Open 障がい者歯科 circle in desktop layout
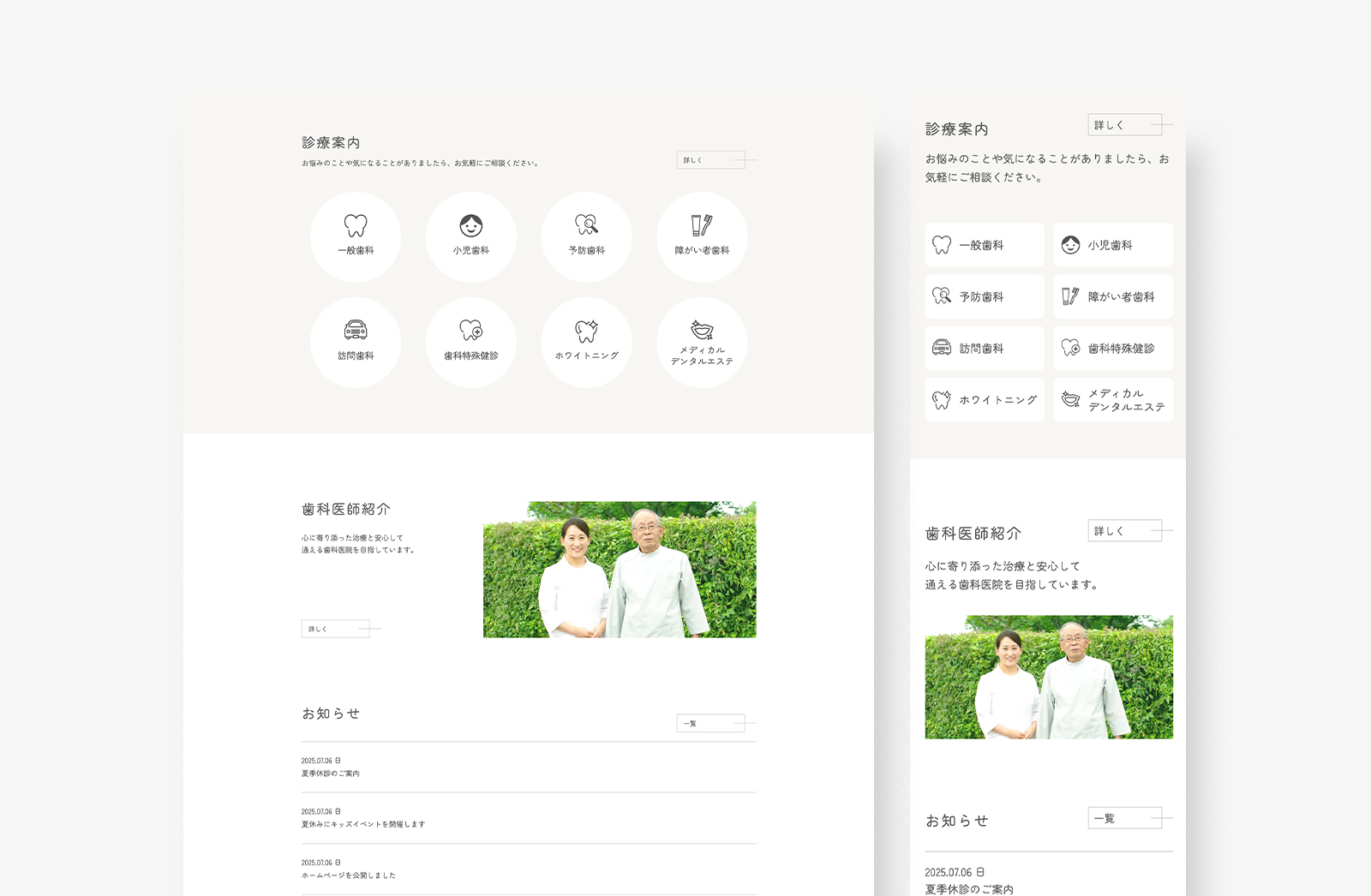This screenshot has width=1371, height=896. (702, 237)
